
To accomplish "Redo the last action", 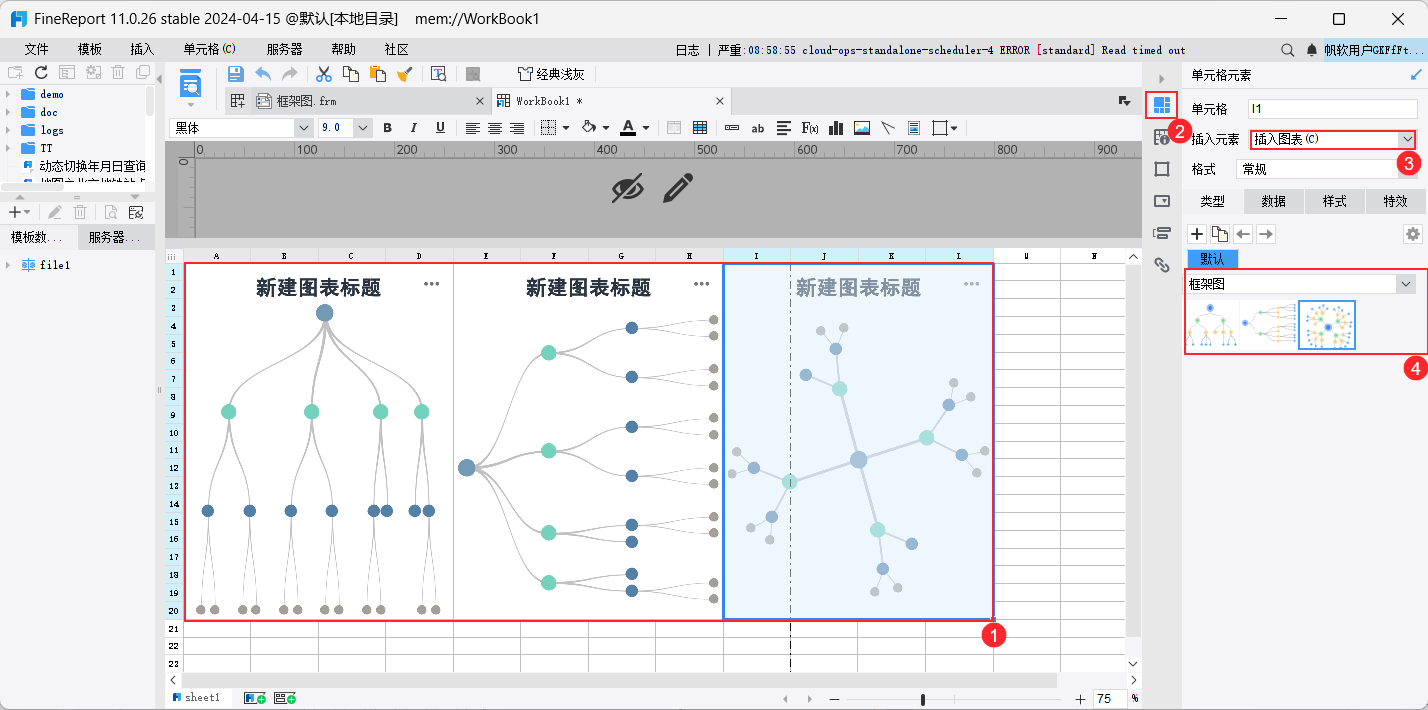I will (x=289, y=73).
